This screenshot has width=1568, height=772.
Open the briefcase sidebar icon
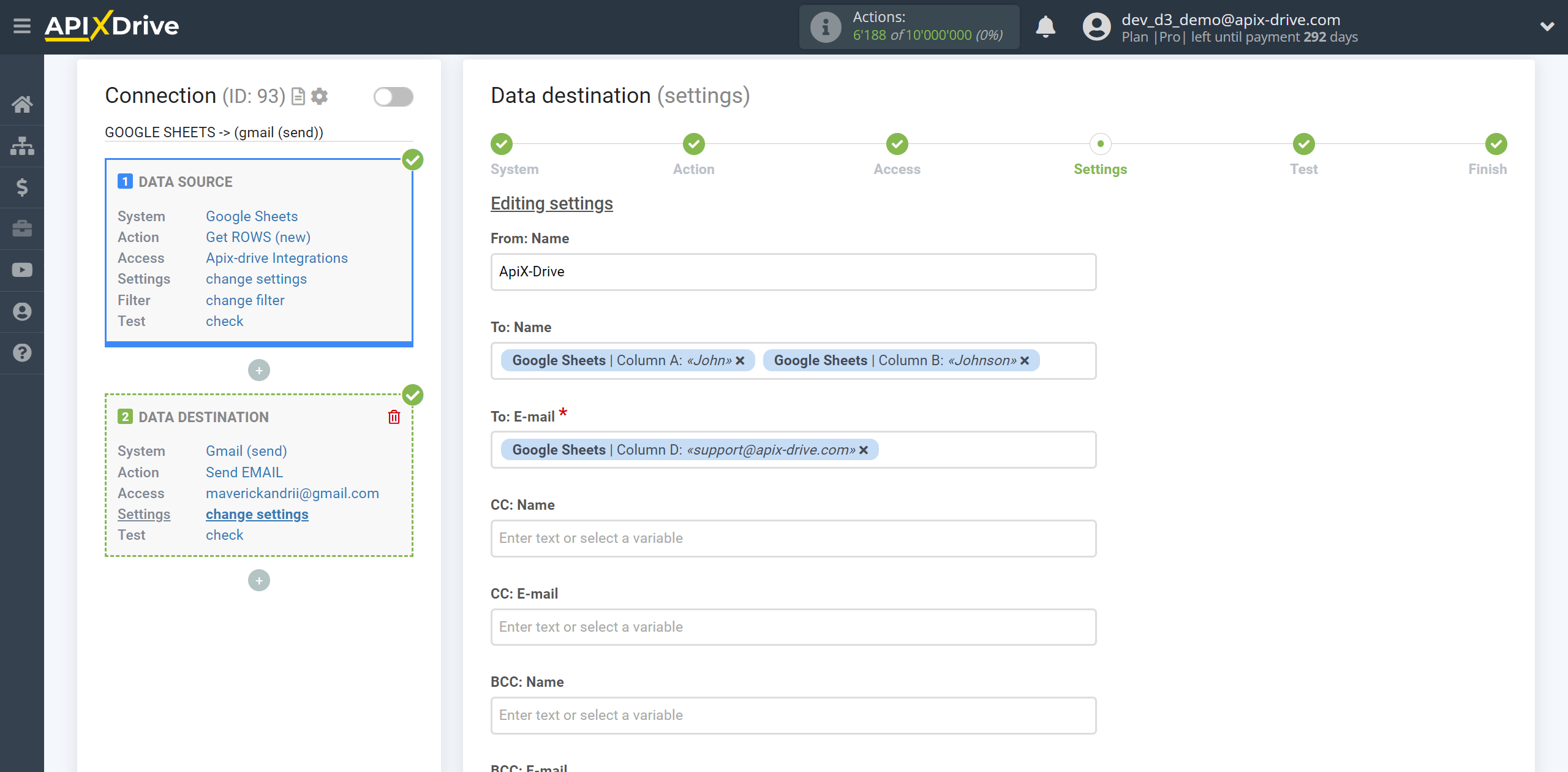coord(22,229)
